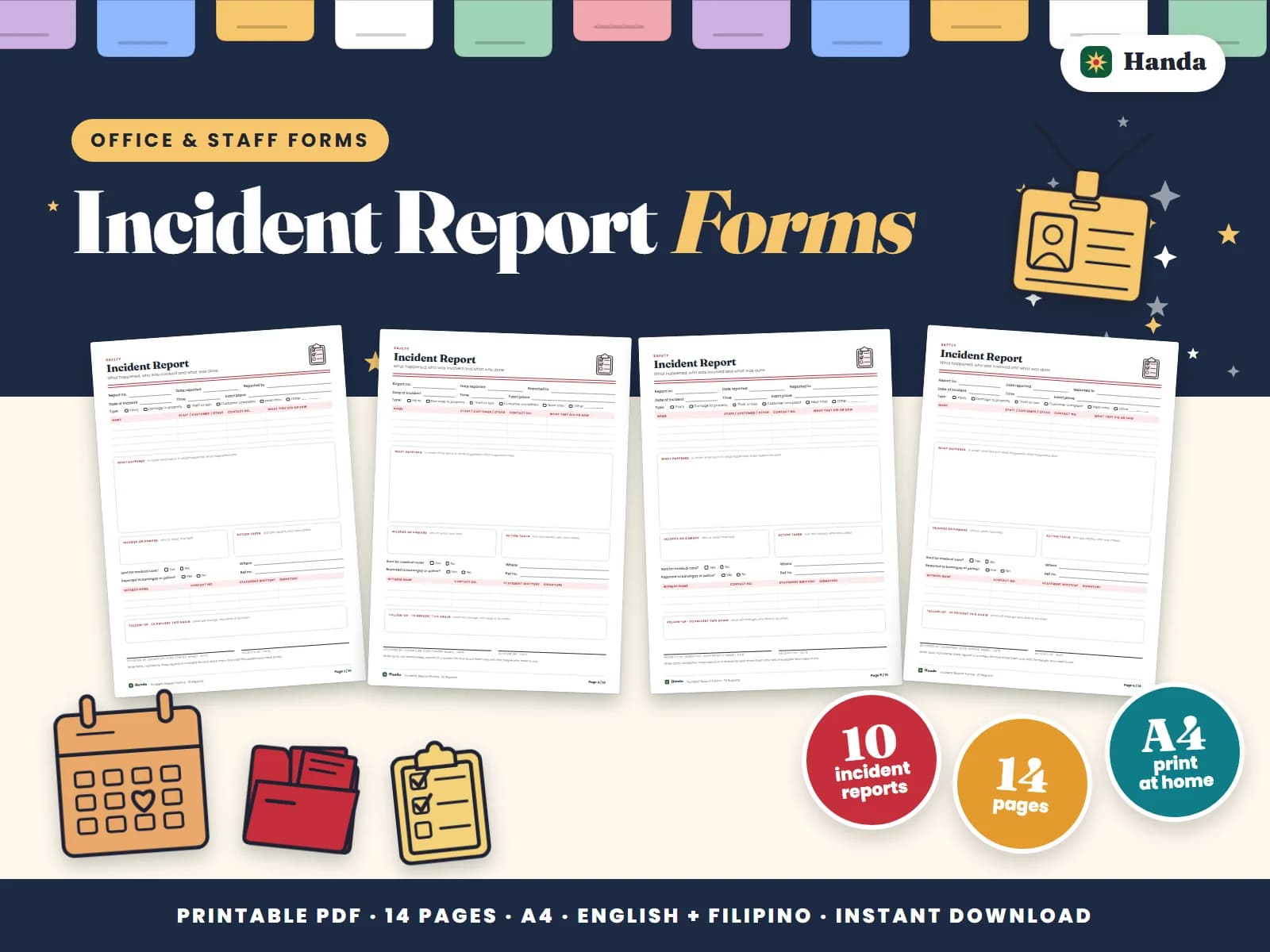The image size is (1270, 952).
Task: Click the red 10 incident reports badge
Action: click(x=871, y=760)
